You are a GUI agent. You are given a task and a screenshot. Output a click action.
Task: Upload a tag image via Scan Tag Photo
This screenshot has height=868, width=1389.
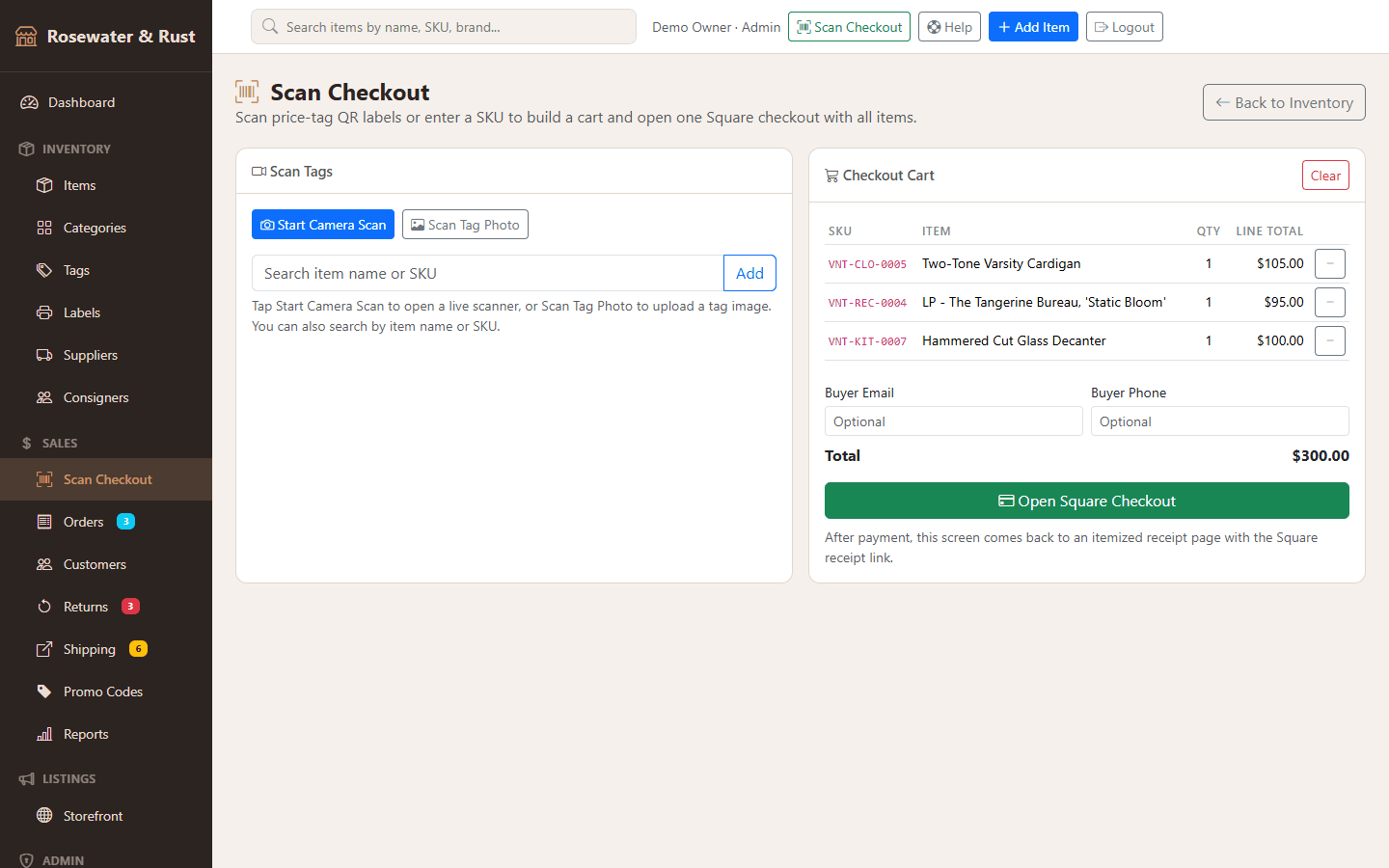click(465, 225)
